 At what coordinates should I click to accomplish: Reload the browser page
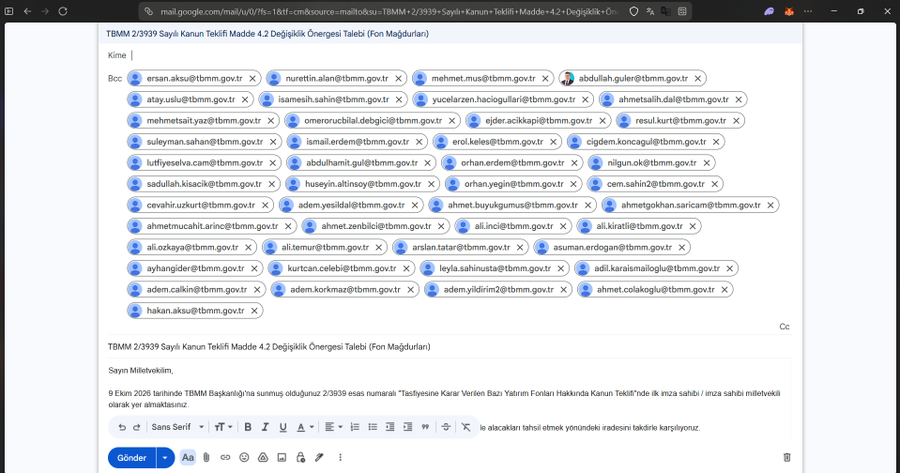click(63, 11)
